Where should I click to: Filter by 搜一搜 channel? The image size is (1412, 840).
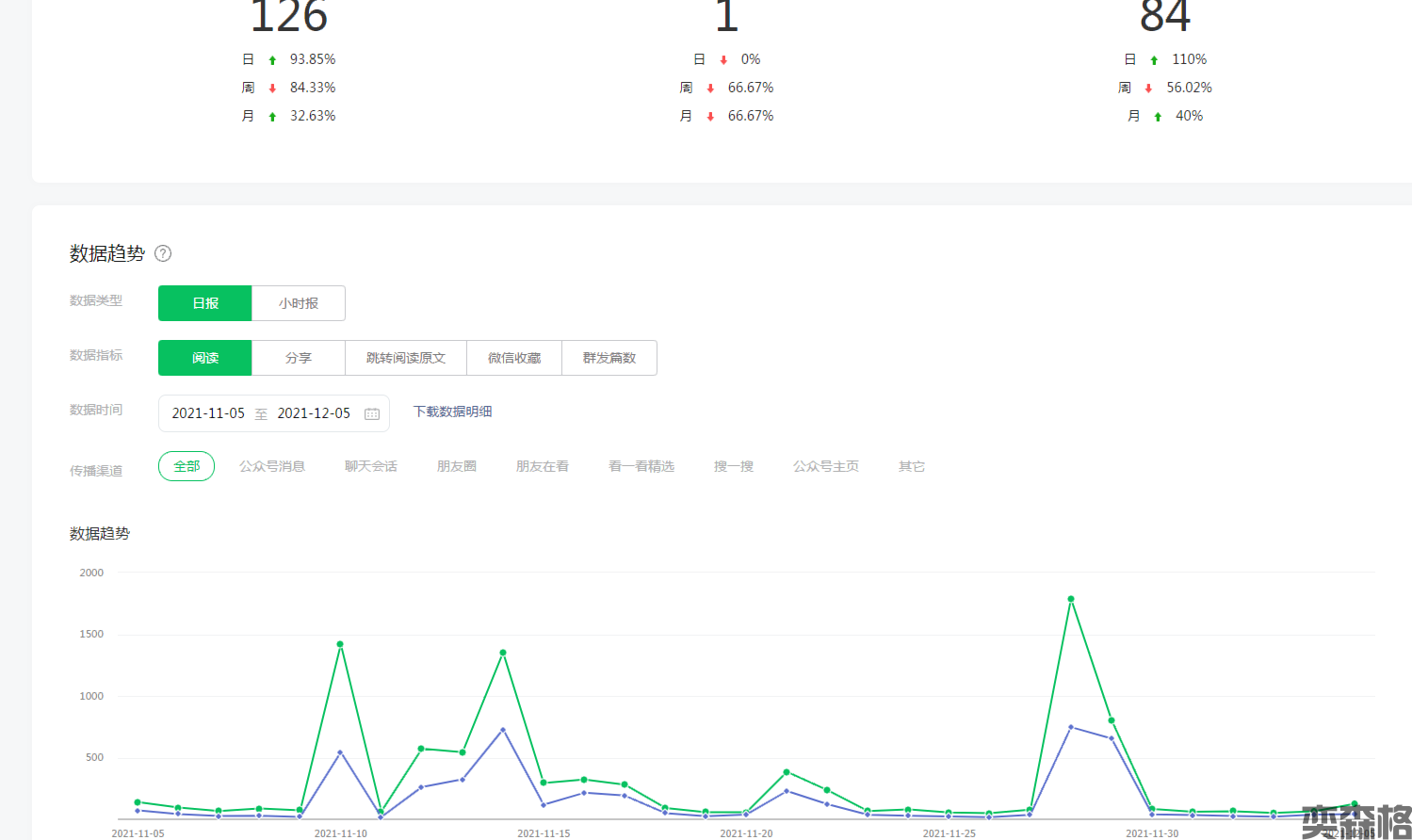click(734, 466)
